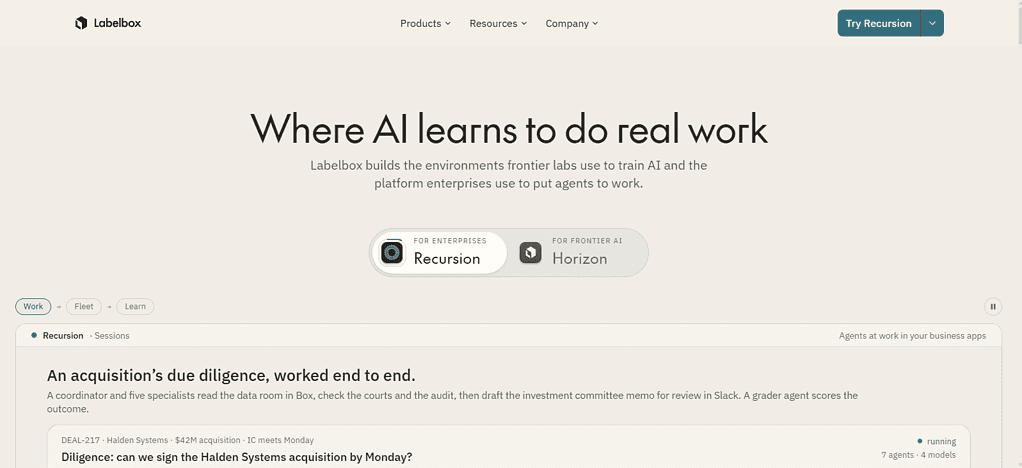This screenshot has width=1022, height=468.
Task: Switch to Horizon for Frontier AI
Action: pyautogui.click(x=577, y=252)
